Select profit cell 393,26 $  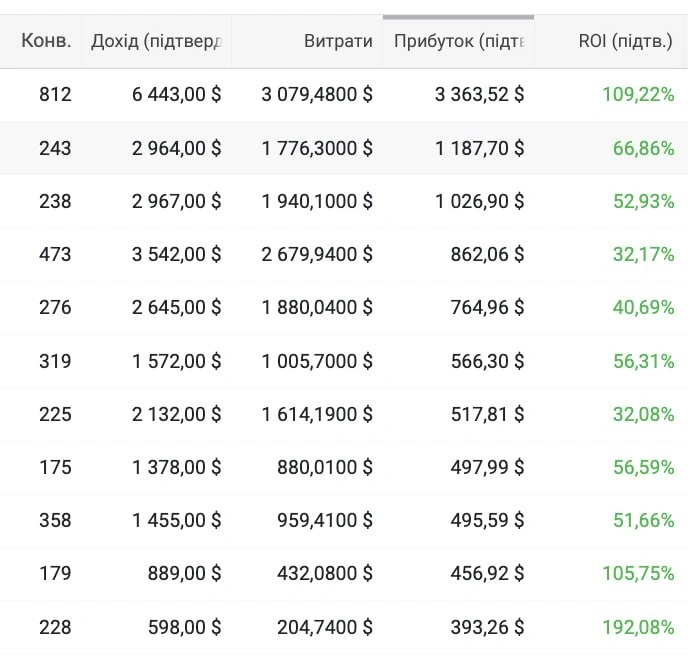(487, 627)
